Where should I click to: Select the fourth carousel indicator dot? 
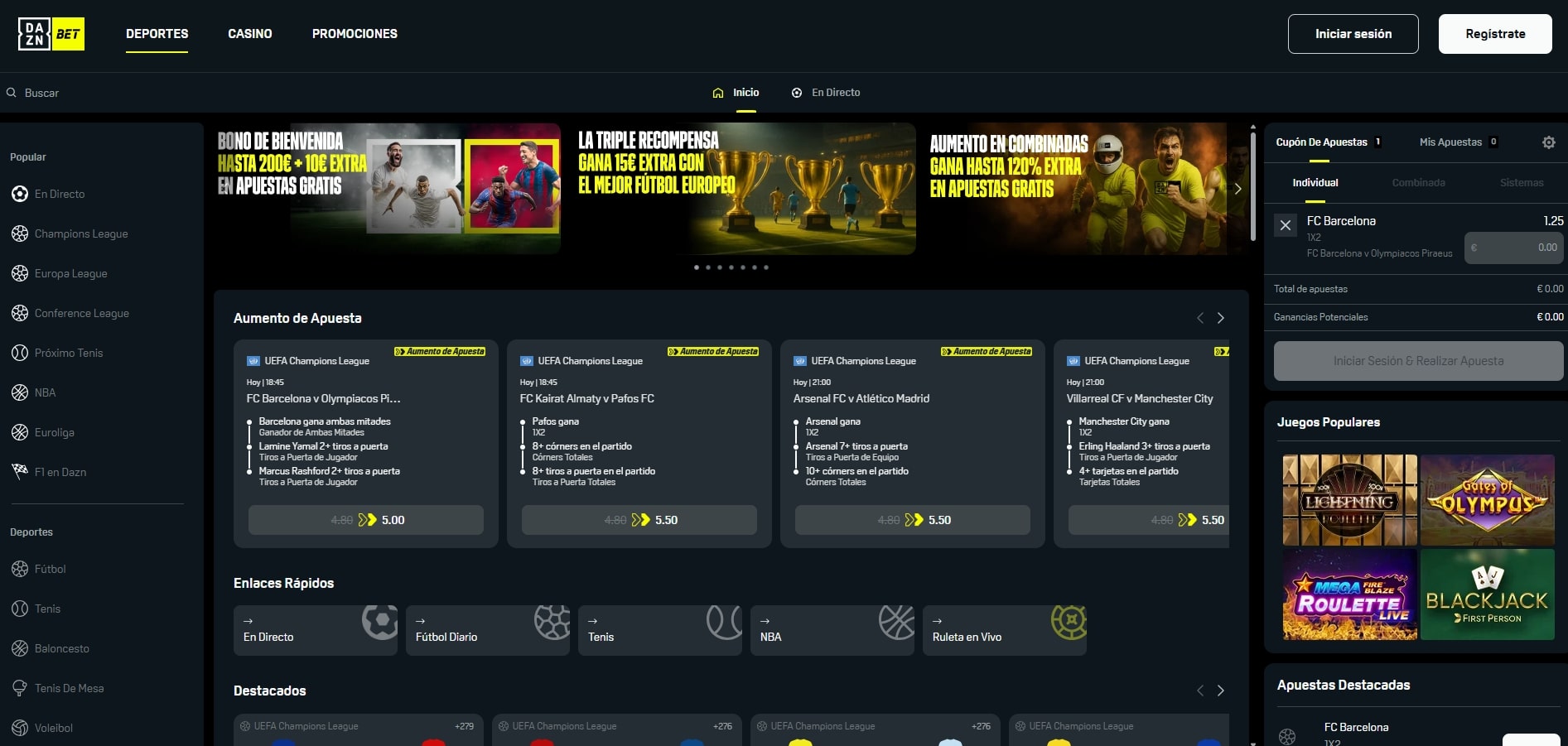coord(731,267)
